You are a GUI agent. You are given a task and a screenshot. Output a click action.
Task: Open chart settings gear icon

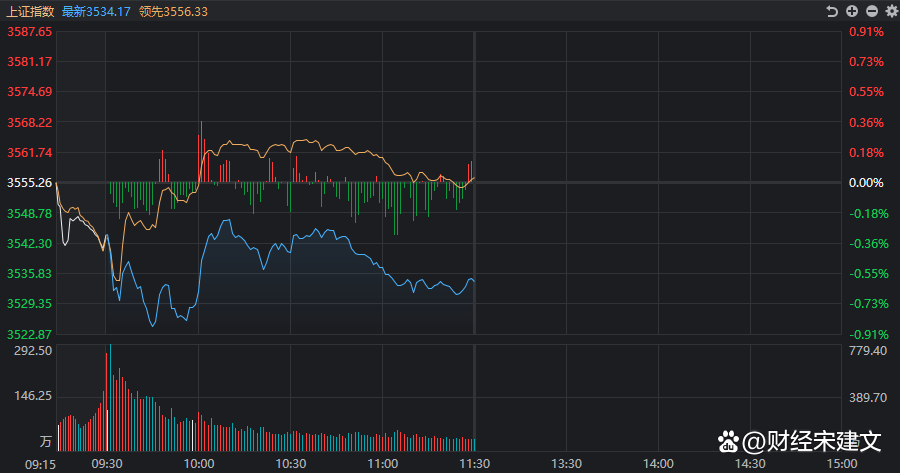click(x=890, y=11)
